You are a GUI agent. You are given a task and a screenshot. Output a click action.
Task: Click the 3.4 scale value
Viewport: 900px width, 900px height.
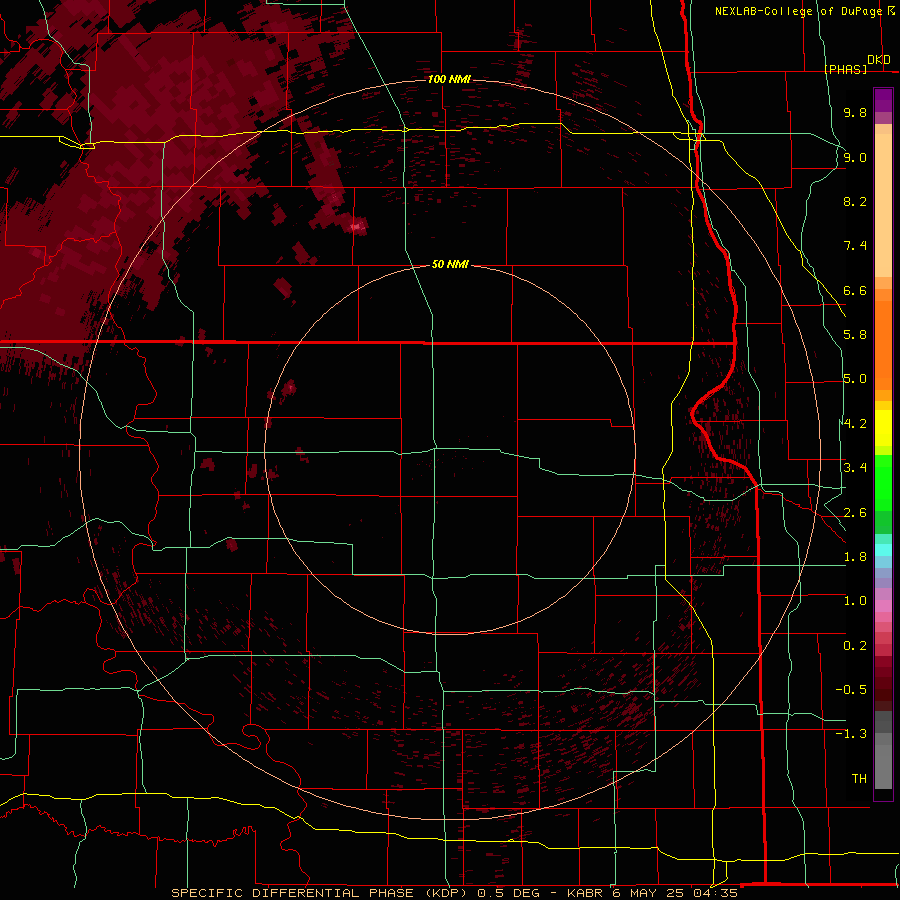tap(855, 468)
